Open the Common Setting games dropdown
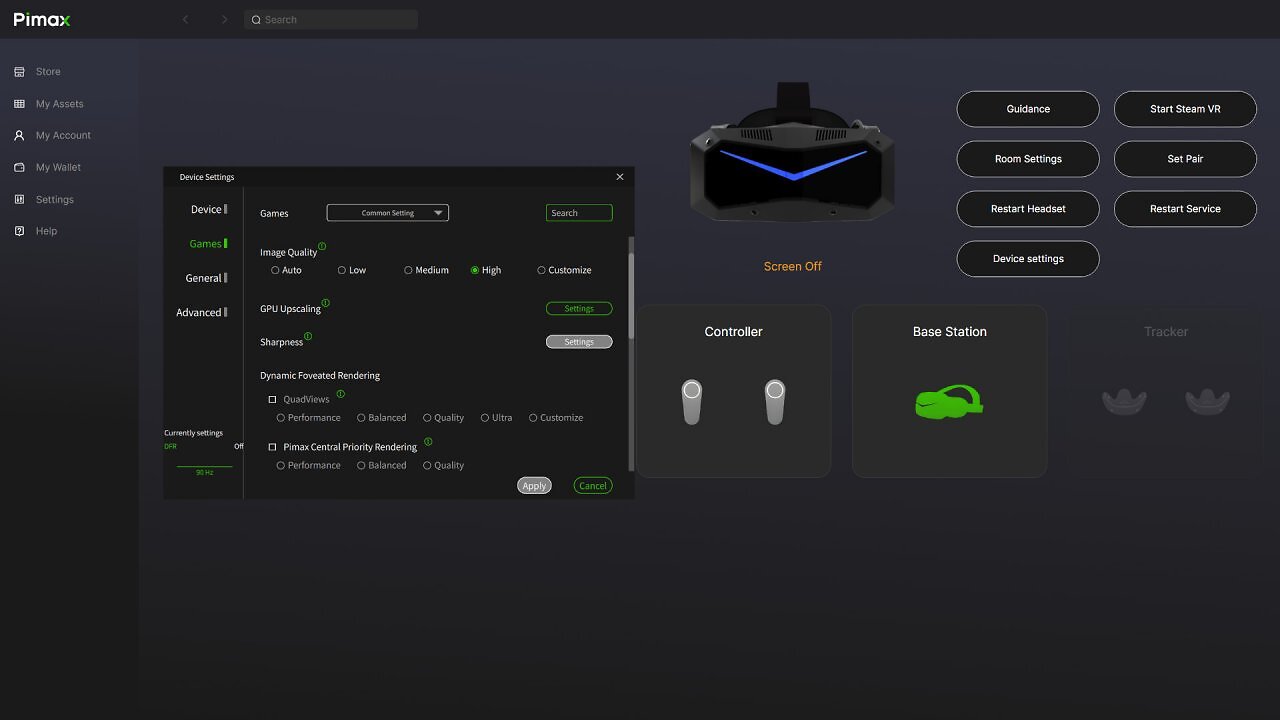Image resolution: width=1280 pixels, height=720 pixels. 388,213
